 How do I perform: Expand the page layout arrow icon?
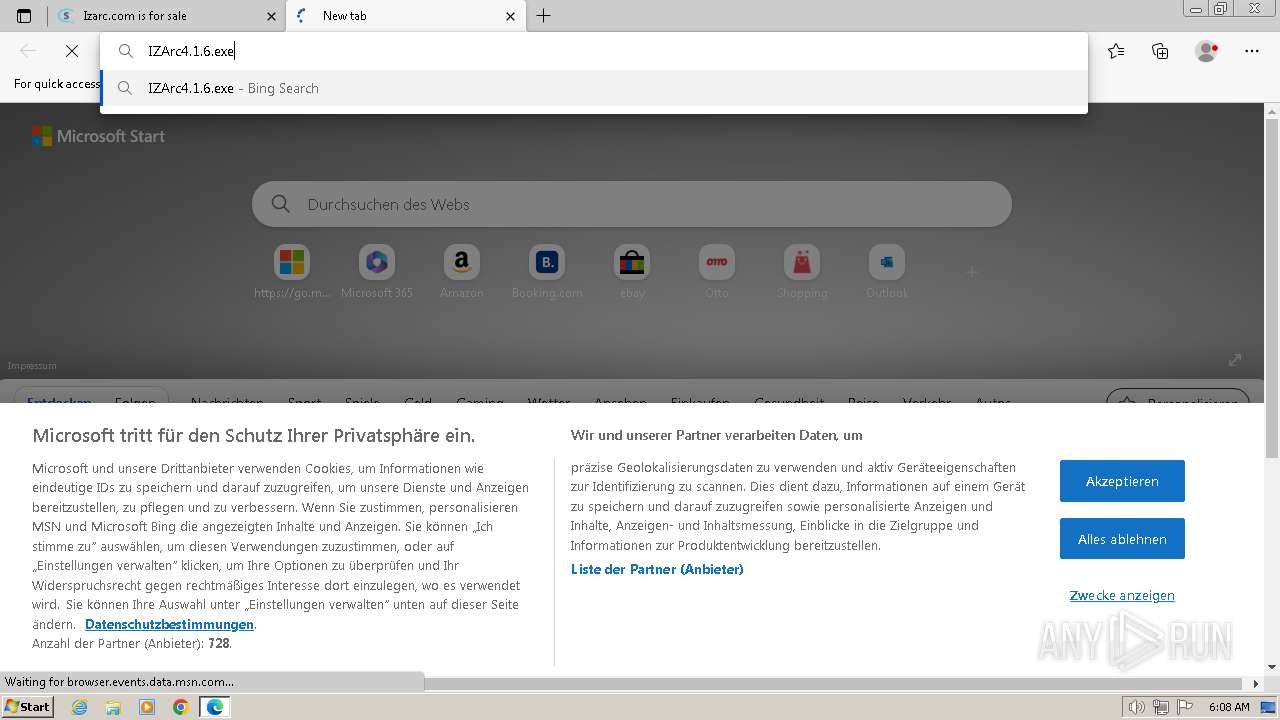pyautogui.click(x=1235, y=360)
